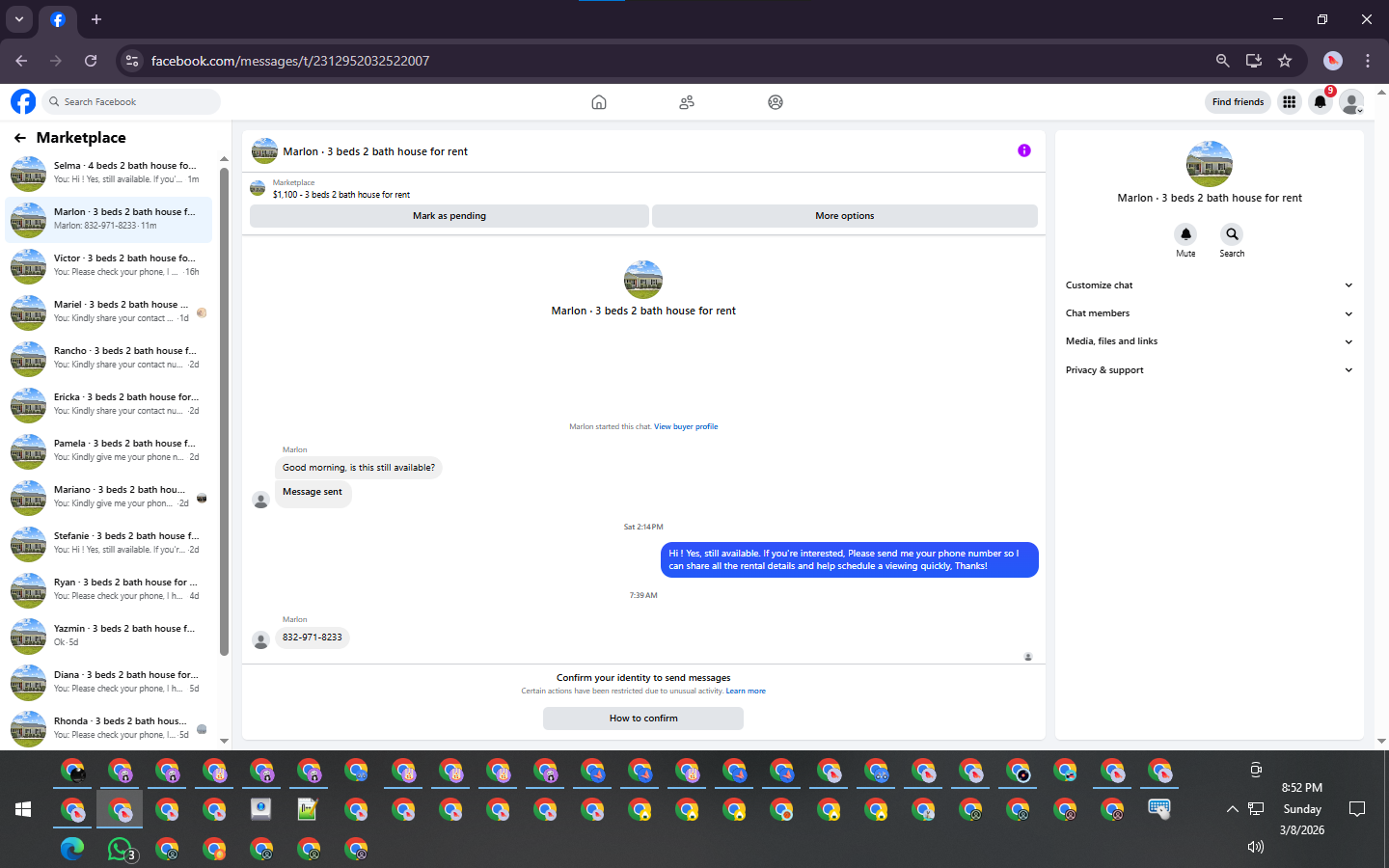Go back using the Marketplace arrow
Image resolution: width=1389 pixels, height=868 pixels.
[x=20, y=138]
